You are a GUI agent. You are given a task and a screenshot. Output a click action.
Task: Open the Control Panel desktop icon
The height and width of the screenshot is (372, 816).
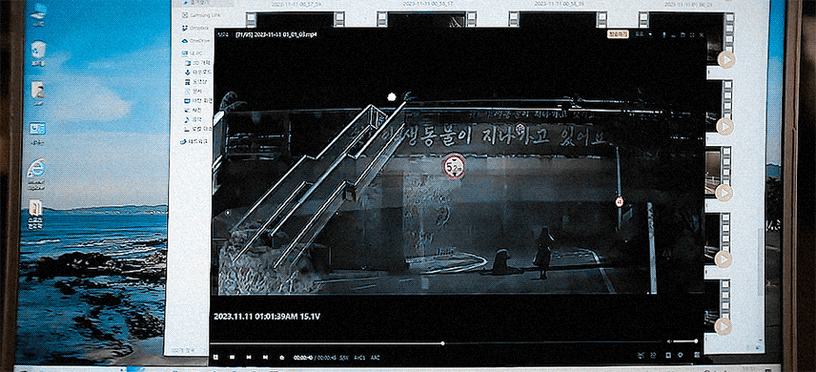point(37,132)
